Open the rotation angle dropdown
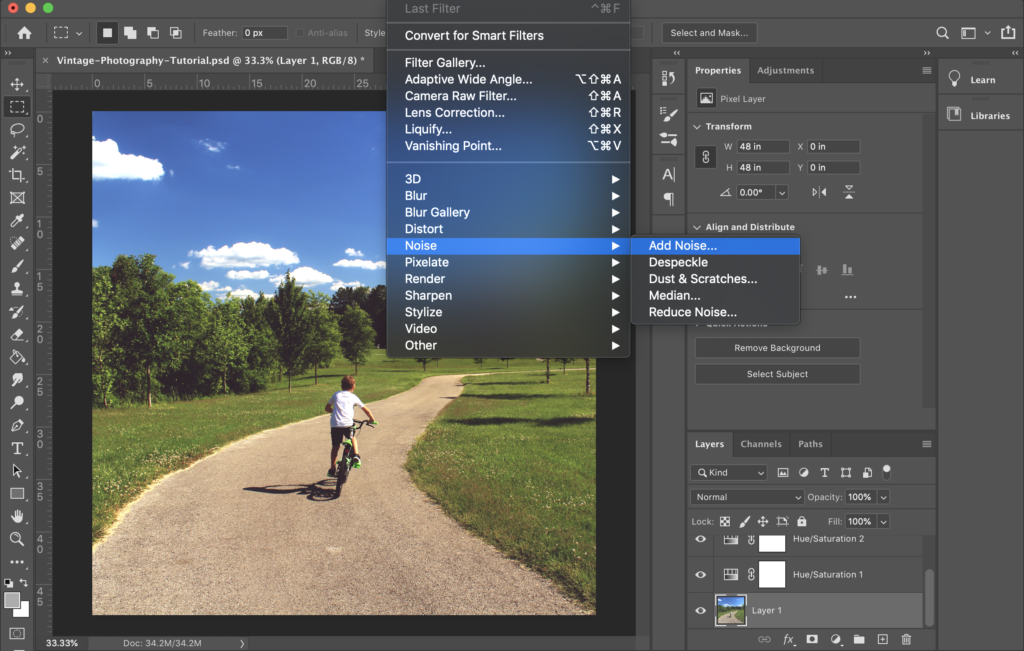The image size is (1024, 651). [x=782, y=193]
